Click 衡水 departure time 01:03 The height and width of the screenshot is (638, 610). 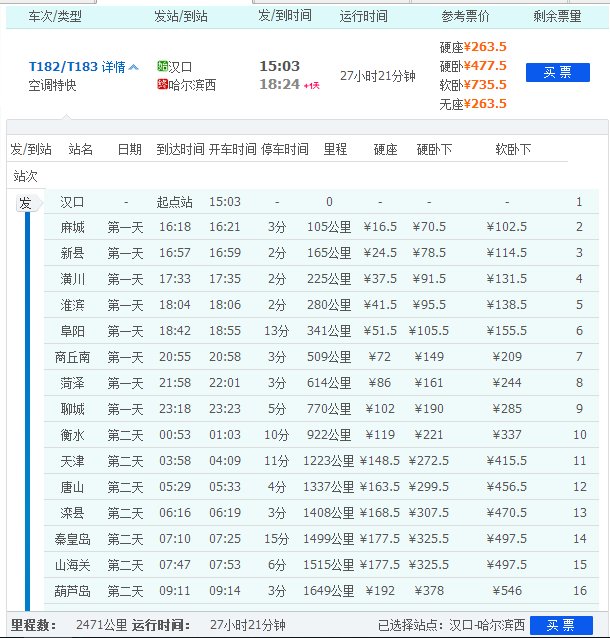click(x=225, y=435)
